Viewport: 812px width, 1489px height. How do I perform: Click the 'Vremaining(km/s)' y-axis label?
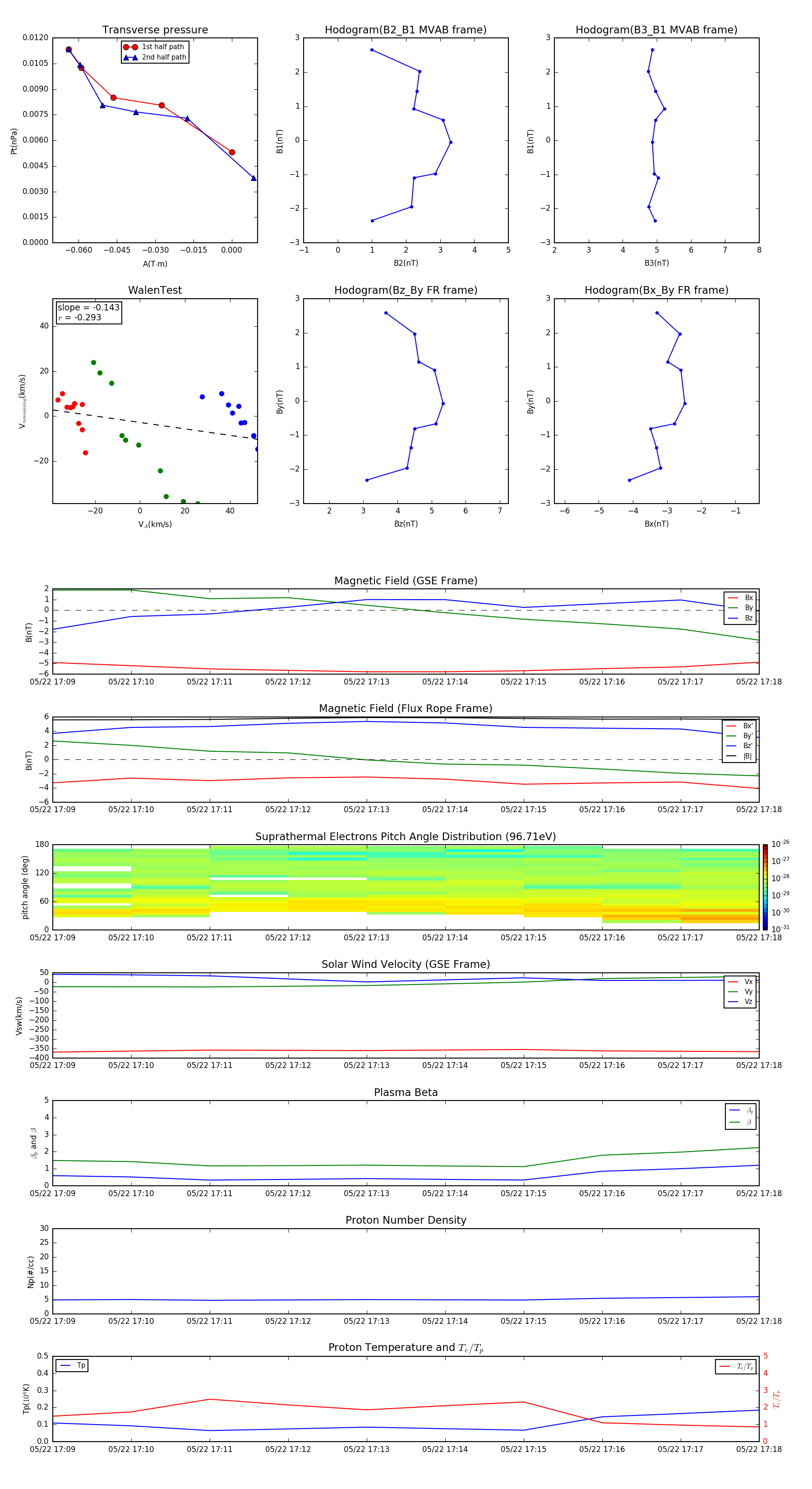(23, 401)
